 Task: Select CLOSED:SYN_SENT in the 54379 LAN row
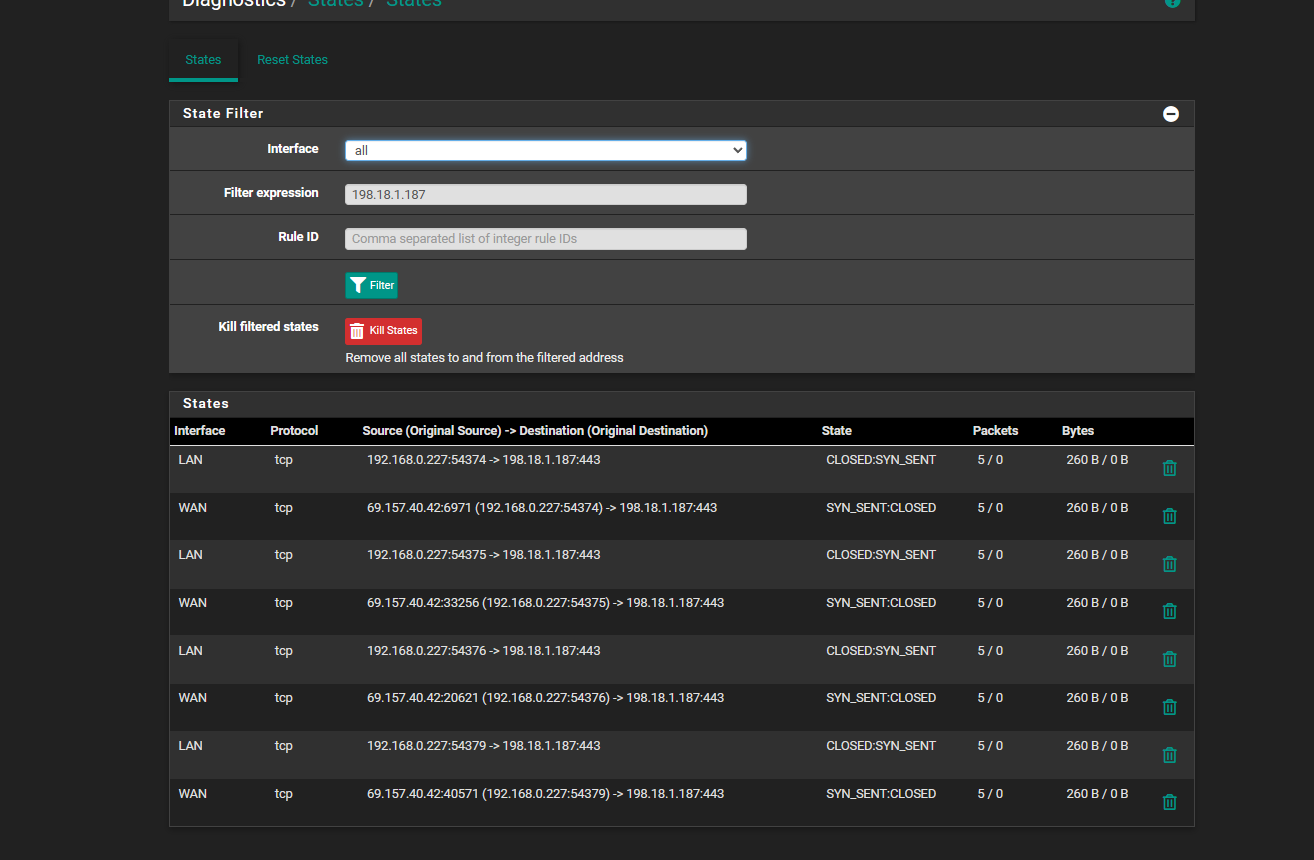click(881, 746)
